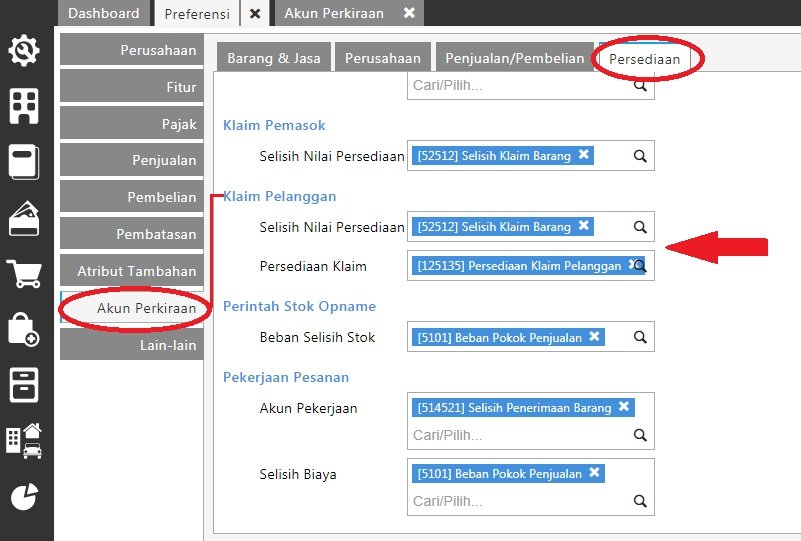Screen dimensions: 801x541
Task: Switch to the Barang & Jasa tab
Action: point(274,58)
